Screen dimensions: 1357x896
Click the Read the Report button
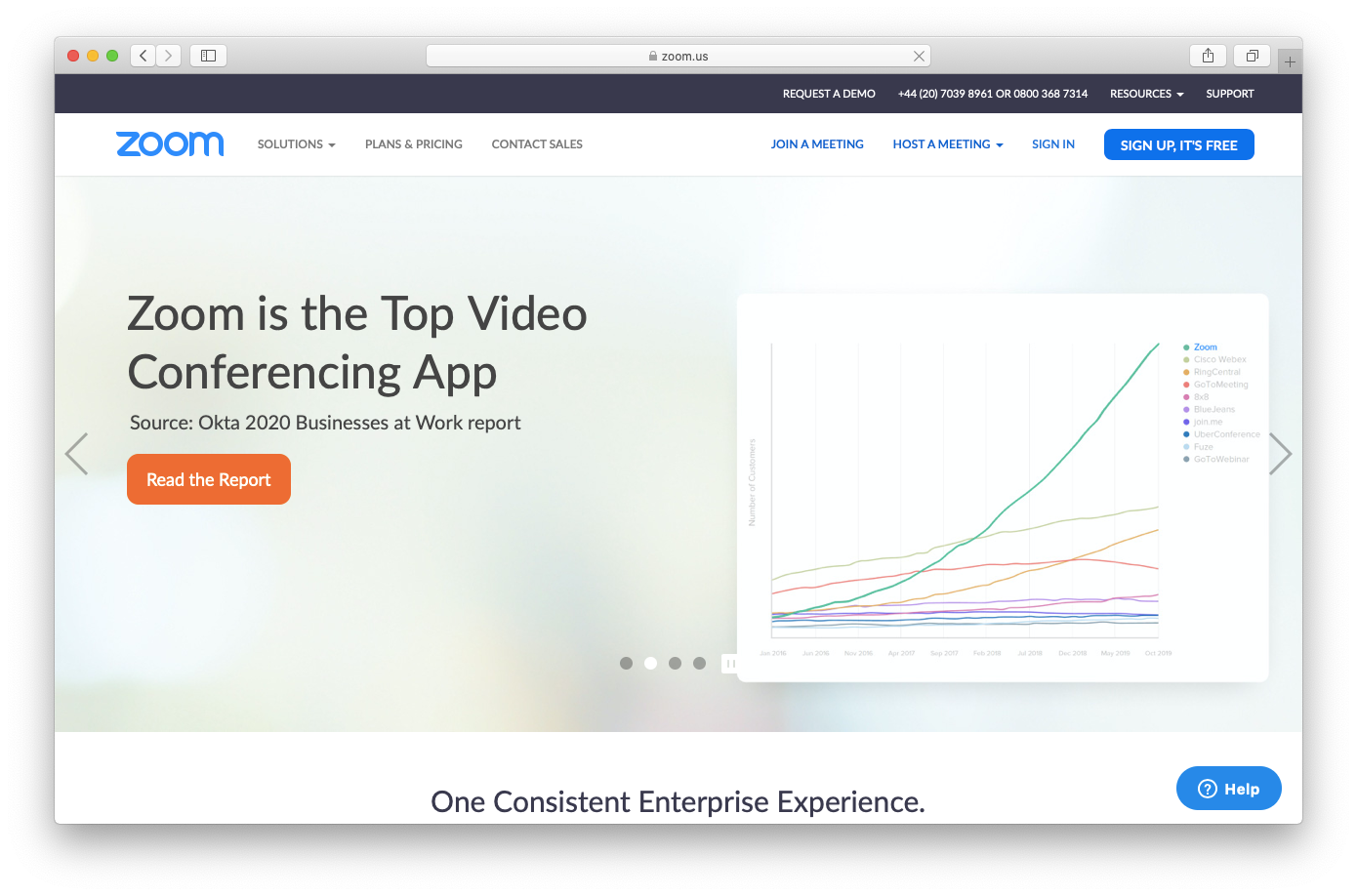pos(209,479)
